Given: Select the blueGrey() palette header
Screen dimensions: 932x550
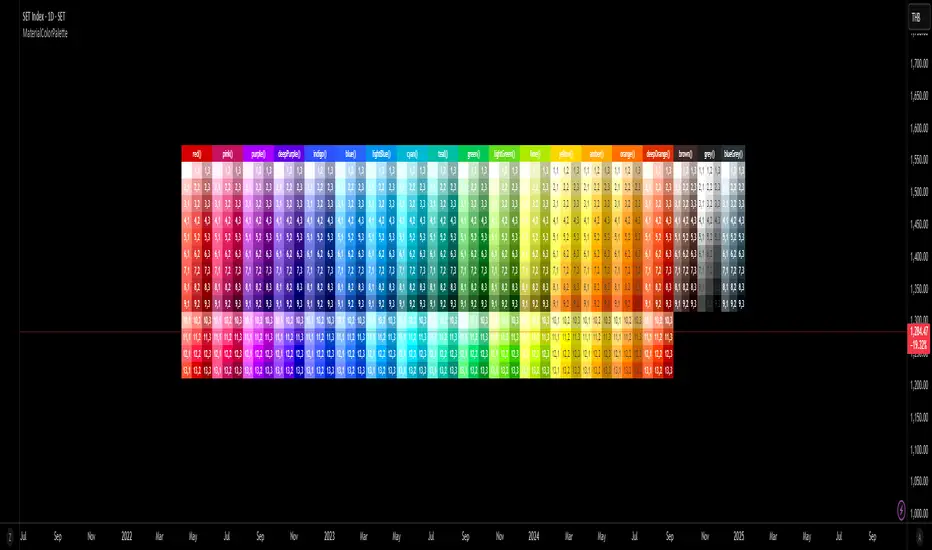Looking at the screenshot, I should point(732,155).
